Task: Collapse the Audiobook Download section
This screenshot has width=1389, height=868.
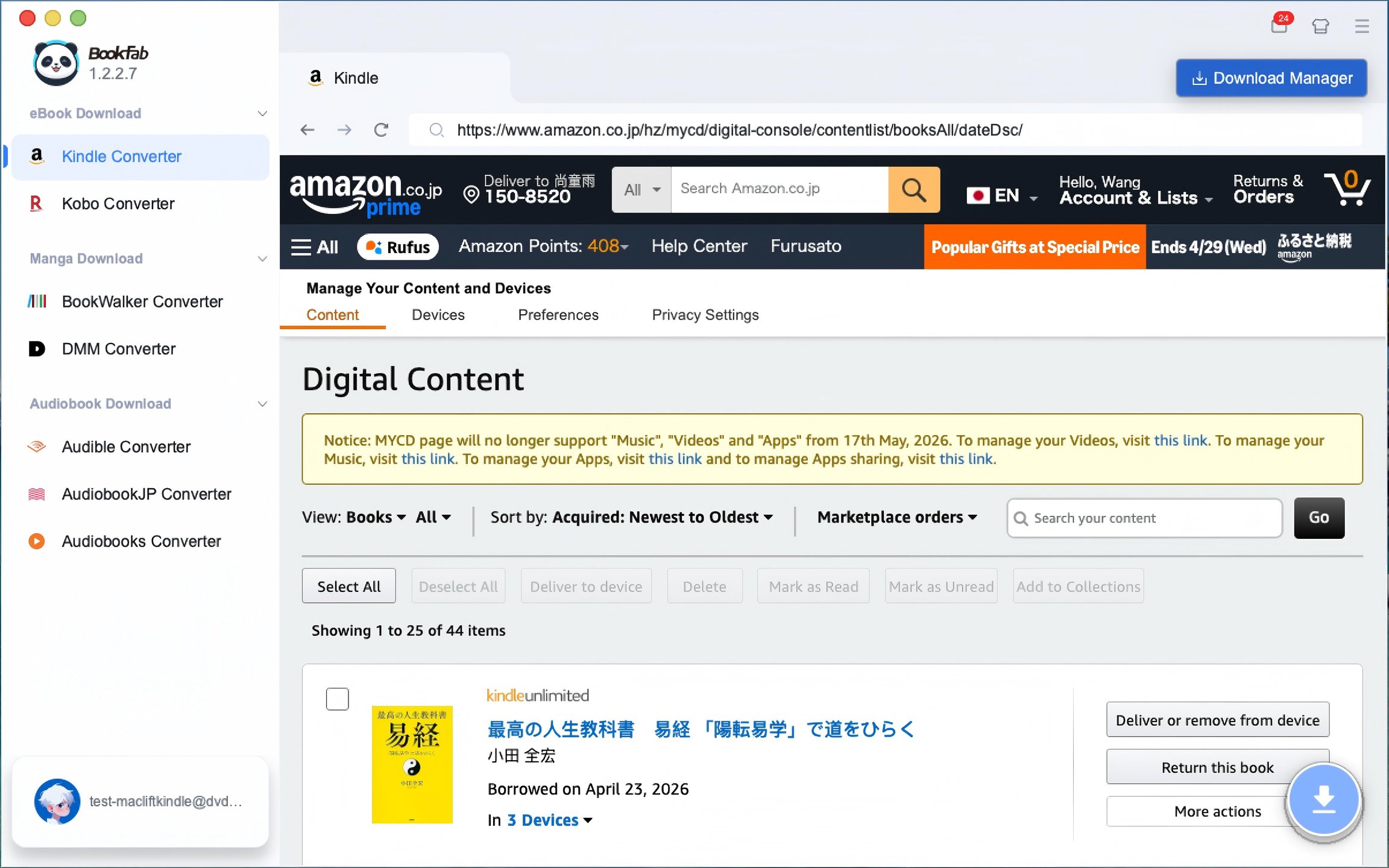Action: (262, 404)
